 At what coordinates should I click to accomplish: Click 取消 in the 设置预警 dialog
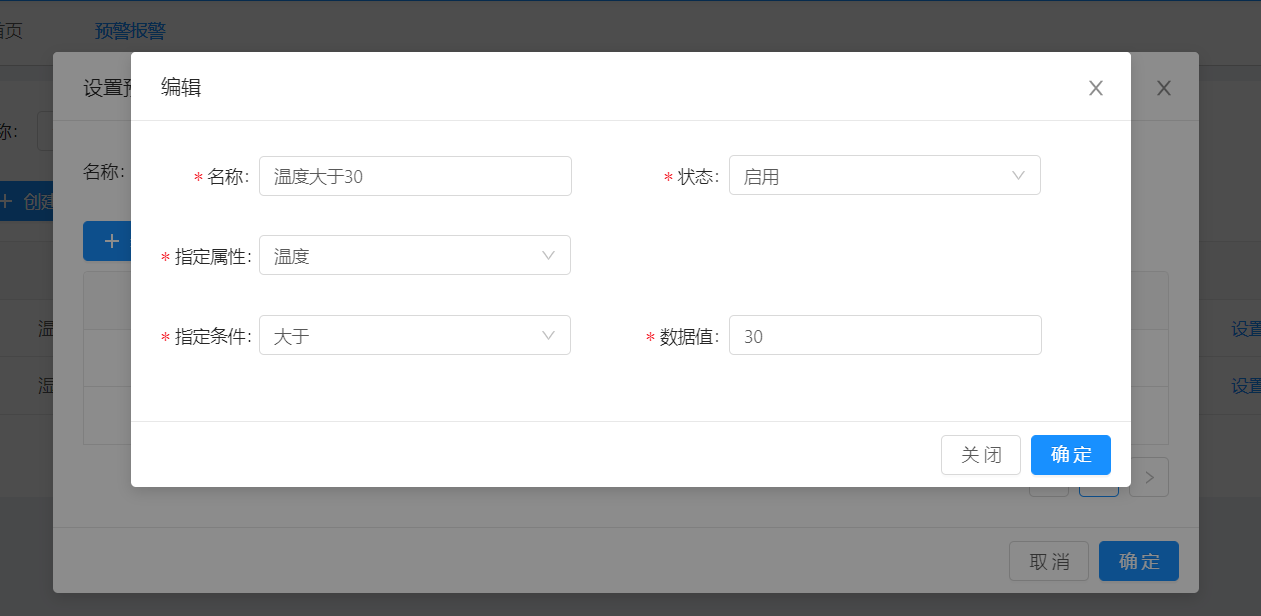[x=1048, y=561]
